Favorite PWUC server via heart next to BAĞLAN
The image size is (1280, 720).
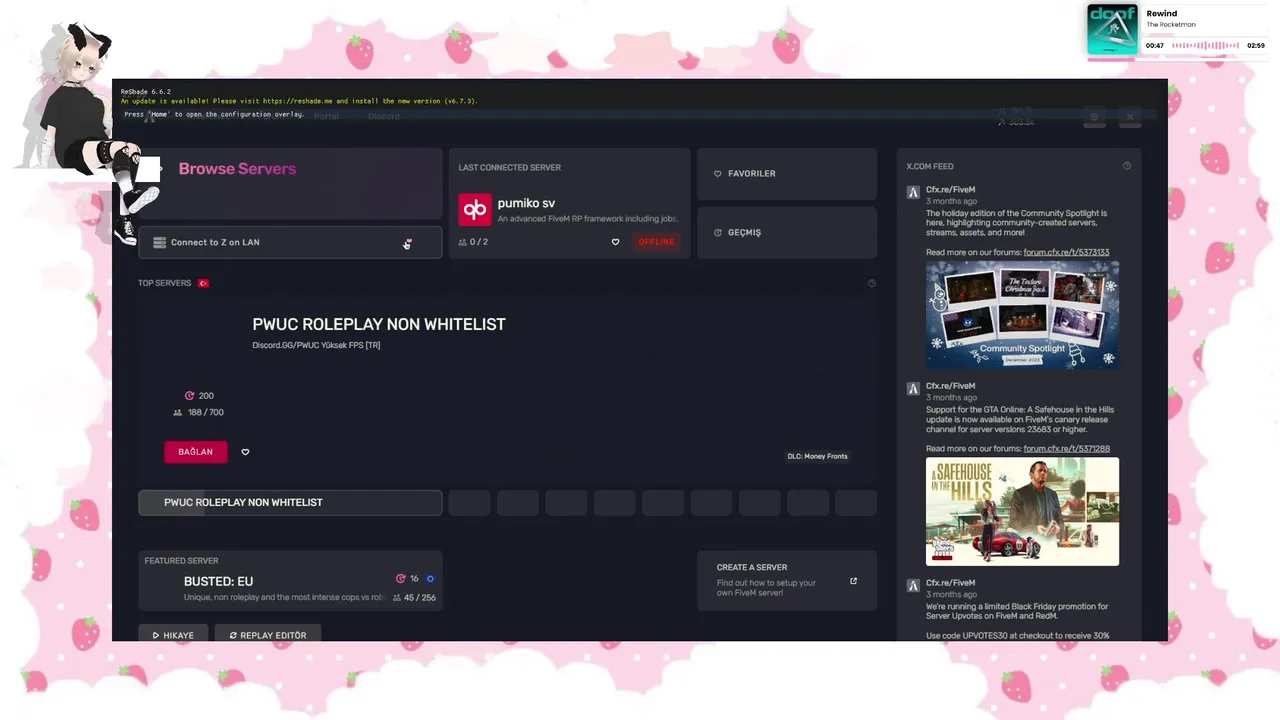245,452
